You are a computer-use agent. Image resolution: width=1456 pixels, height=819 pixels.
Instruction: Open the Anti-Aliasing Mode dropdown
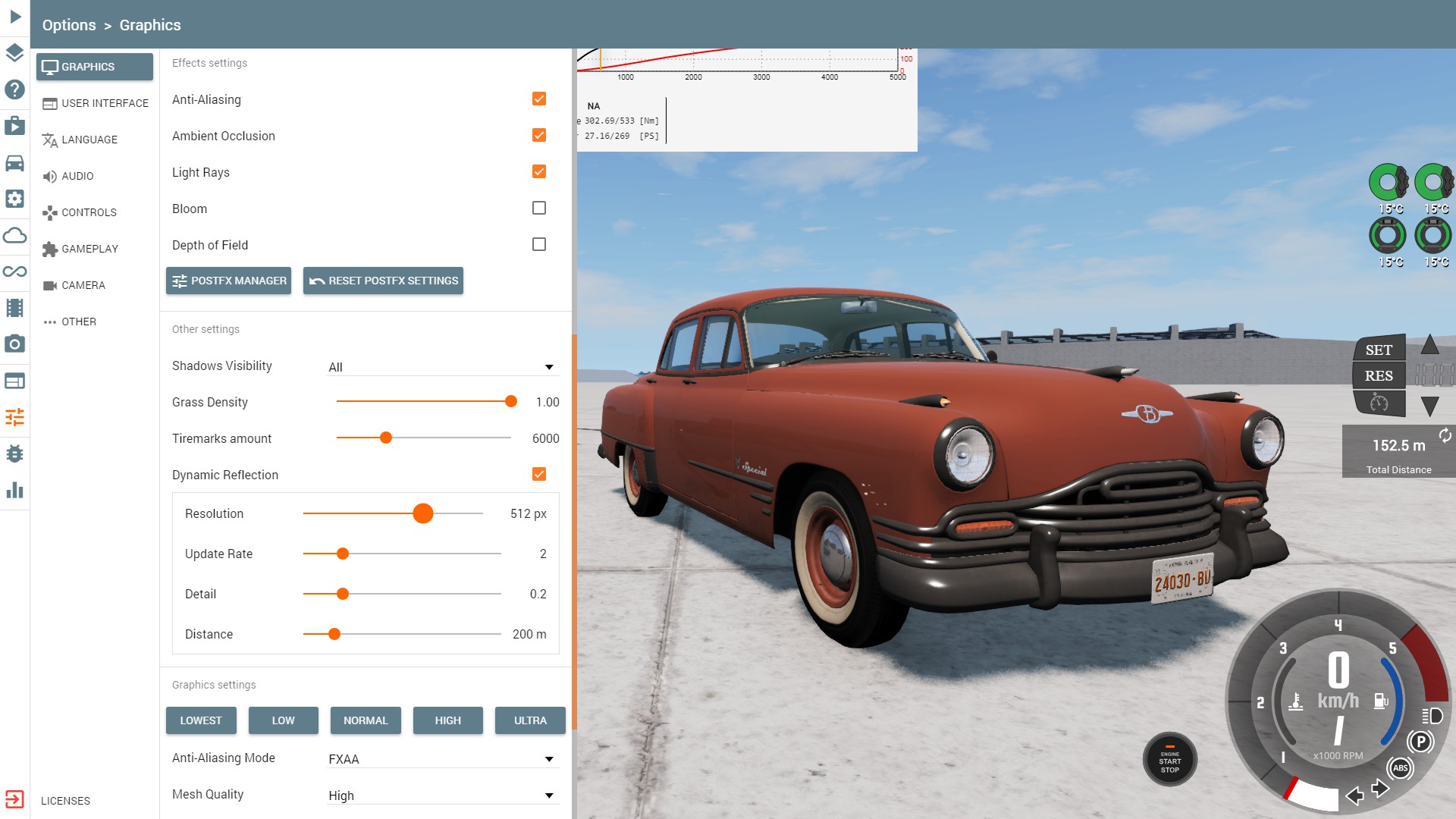[x=443, y=759]
